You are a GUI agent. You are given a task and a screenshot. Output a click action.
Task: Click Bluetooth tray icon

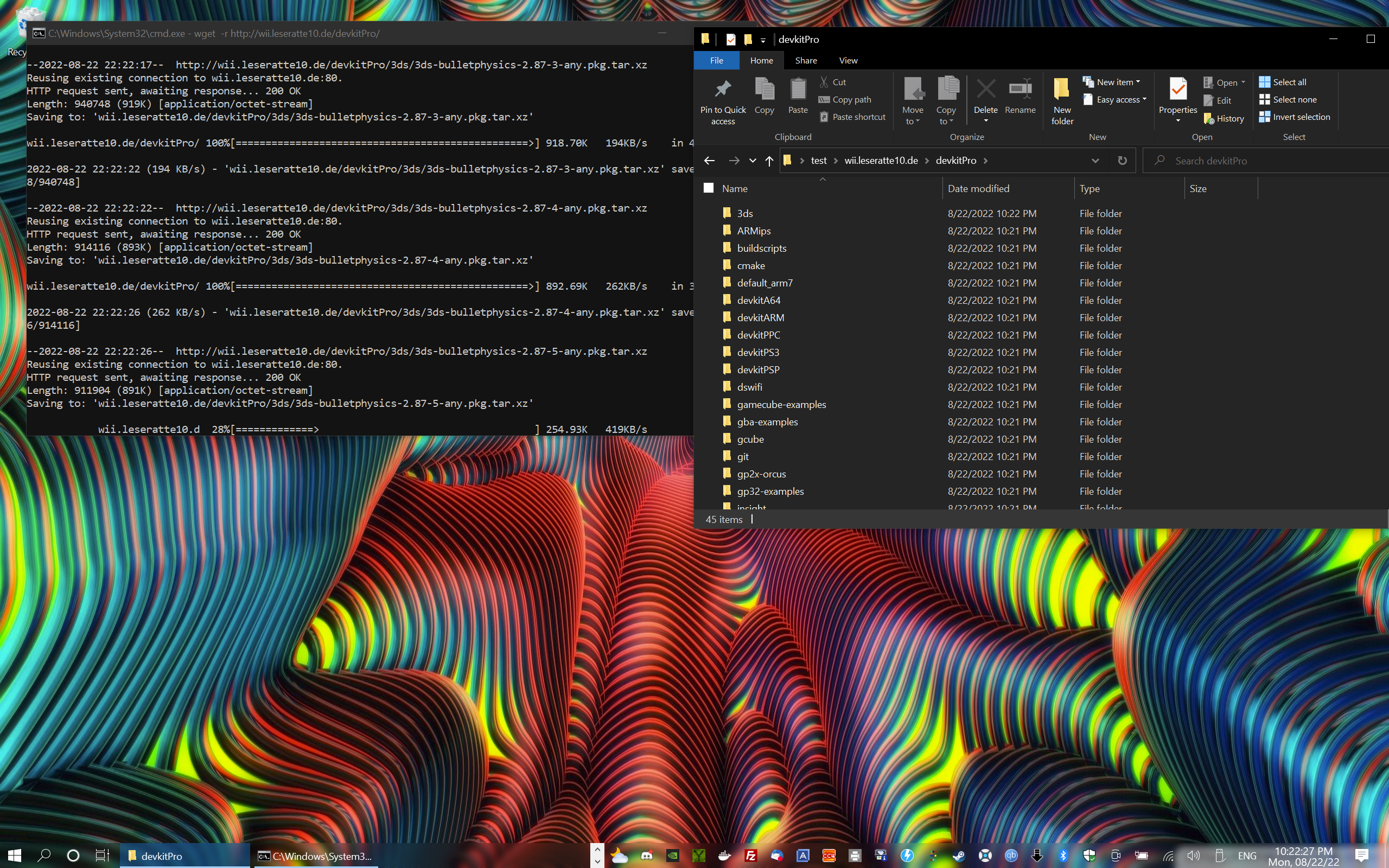coord(1063,856)
